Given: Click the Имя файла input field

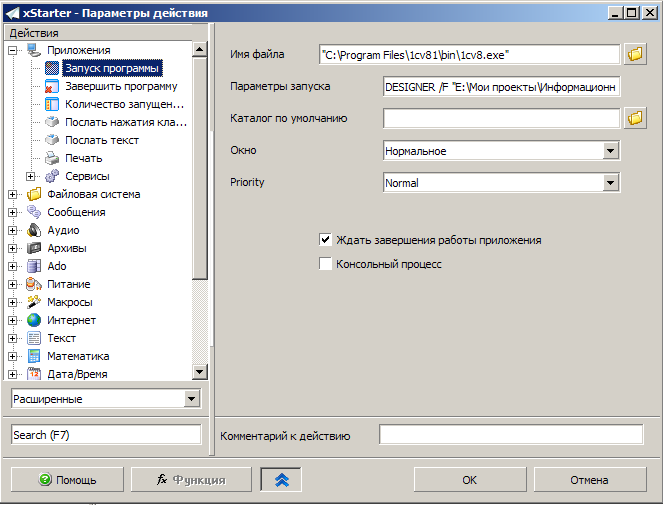Looking at the screenshot, I should [469, 55].
